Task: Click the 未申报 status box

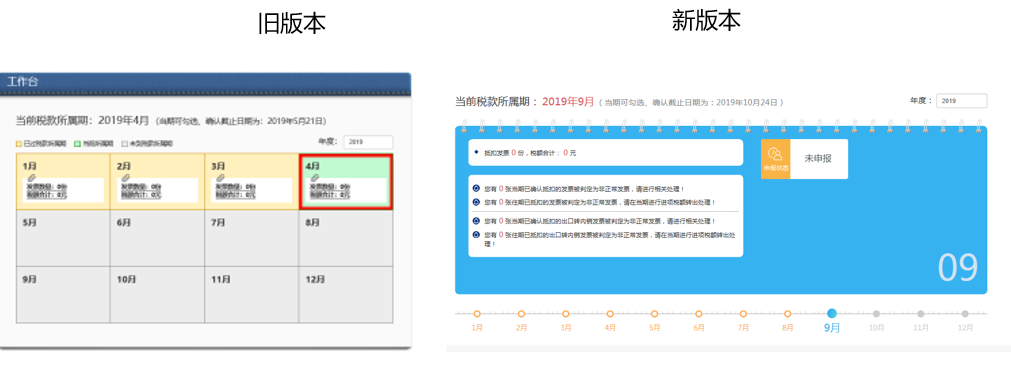Action: pyautogui.click(x=818, y=159)
